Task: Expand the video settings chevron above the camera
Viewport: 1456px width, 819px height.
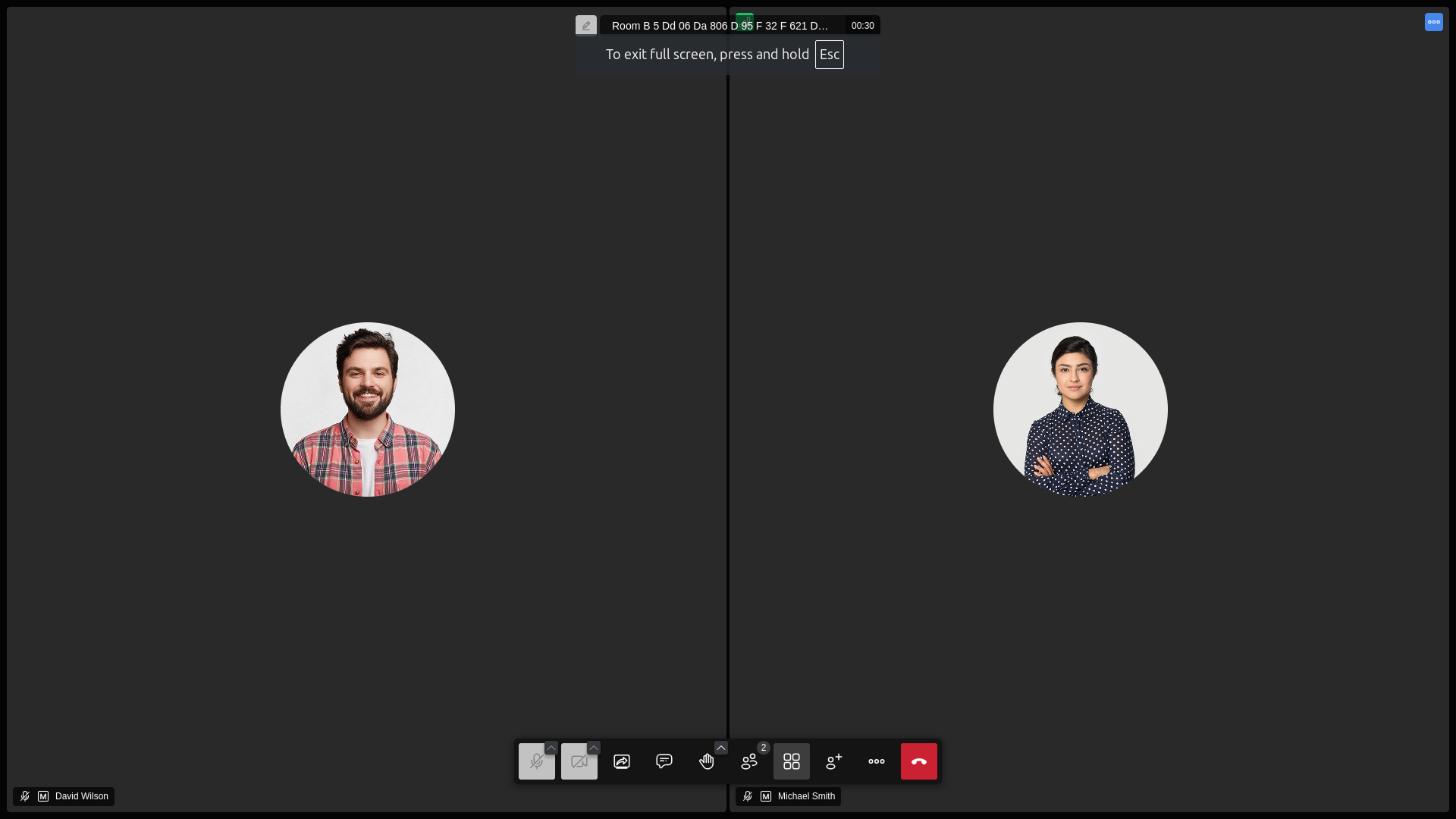Action: pyautogui.click(x=594, y=748)
